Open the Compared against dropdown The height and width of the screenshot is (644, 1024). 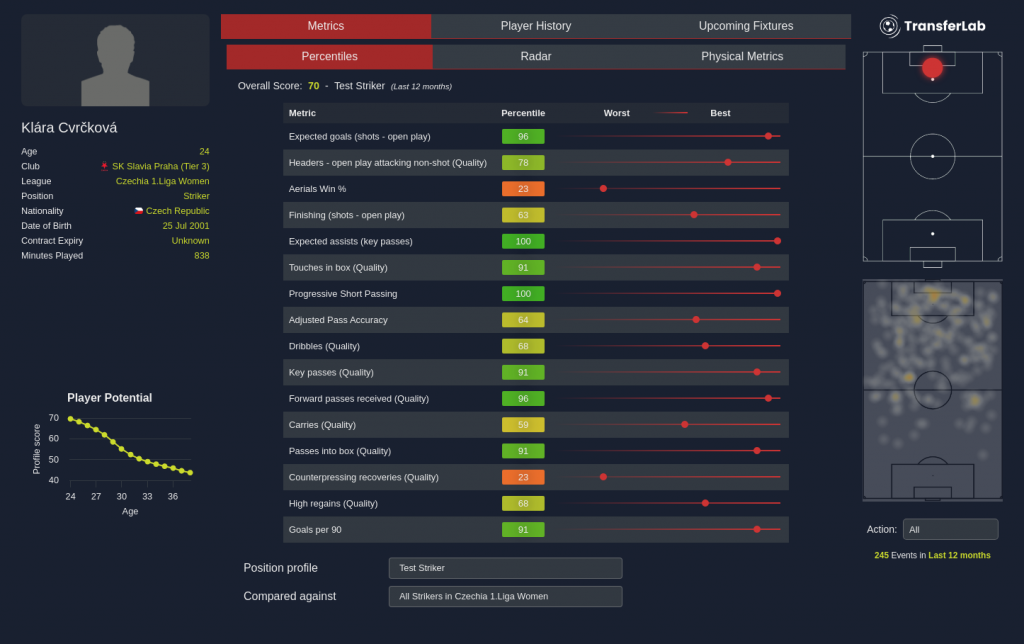[x=505, y=596]
